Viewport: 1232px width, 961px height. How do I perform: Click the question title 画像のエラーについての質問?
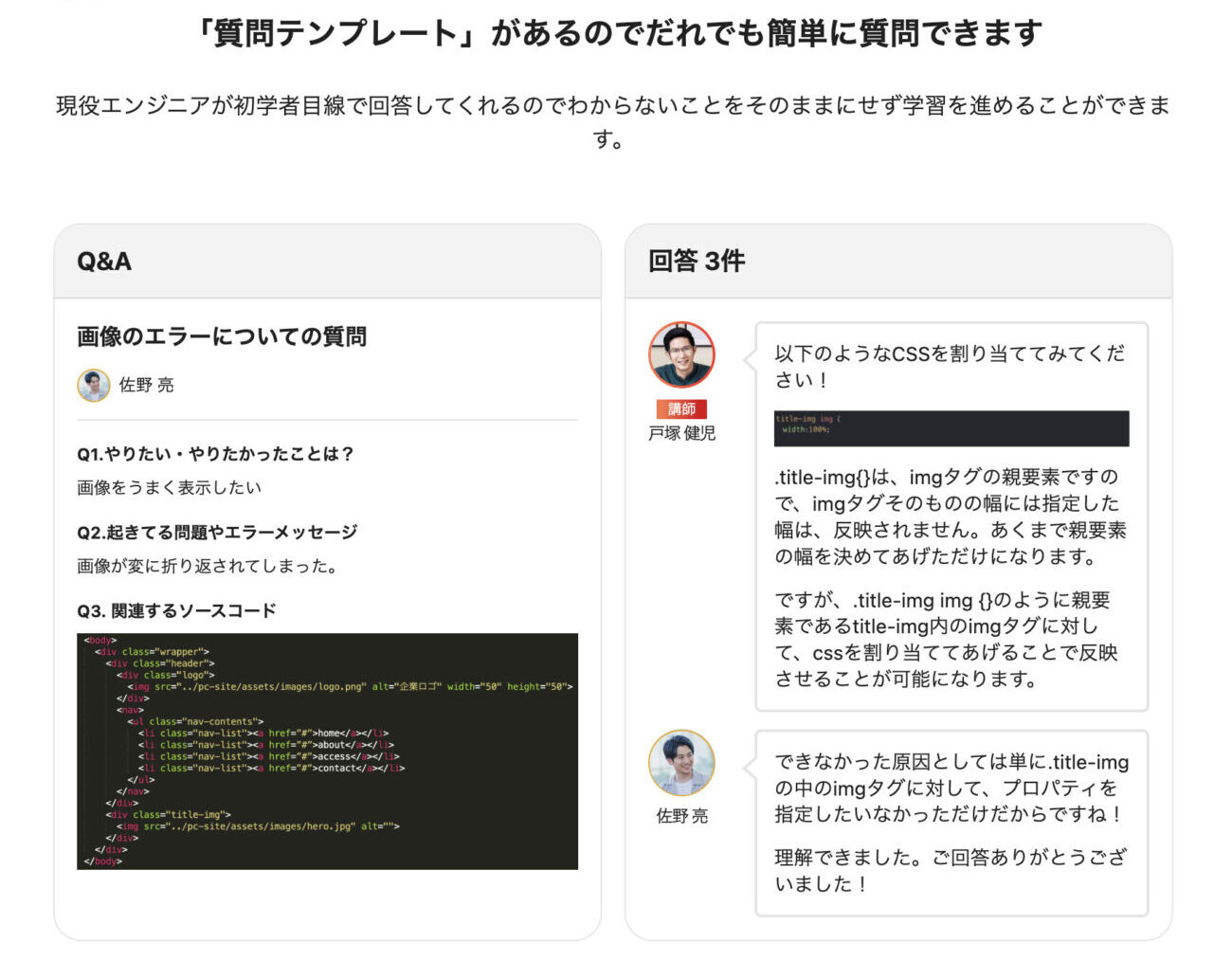tap(222, 336)
